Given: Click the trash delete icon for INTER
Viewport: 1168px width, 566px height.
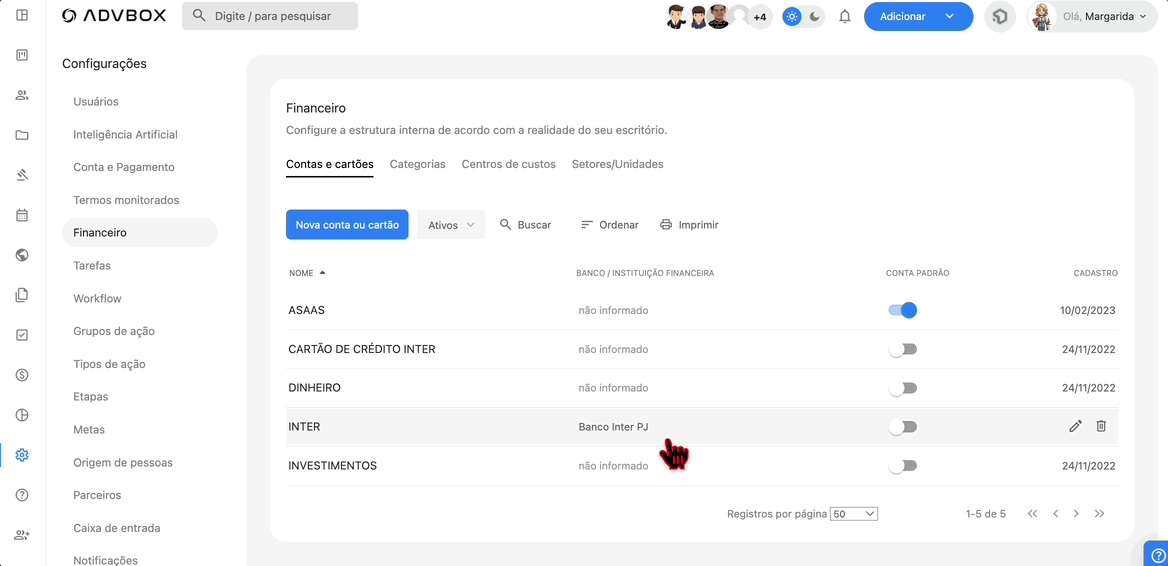Looking at the screenshot, I should 1101,426.
